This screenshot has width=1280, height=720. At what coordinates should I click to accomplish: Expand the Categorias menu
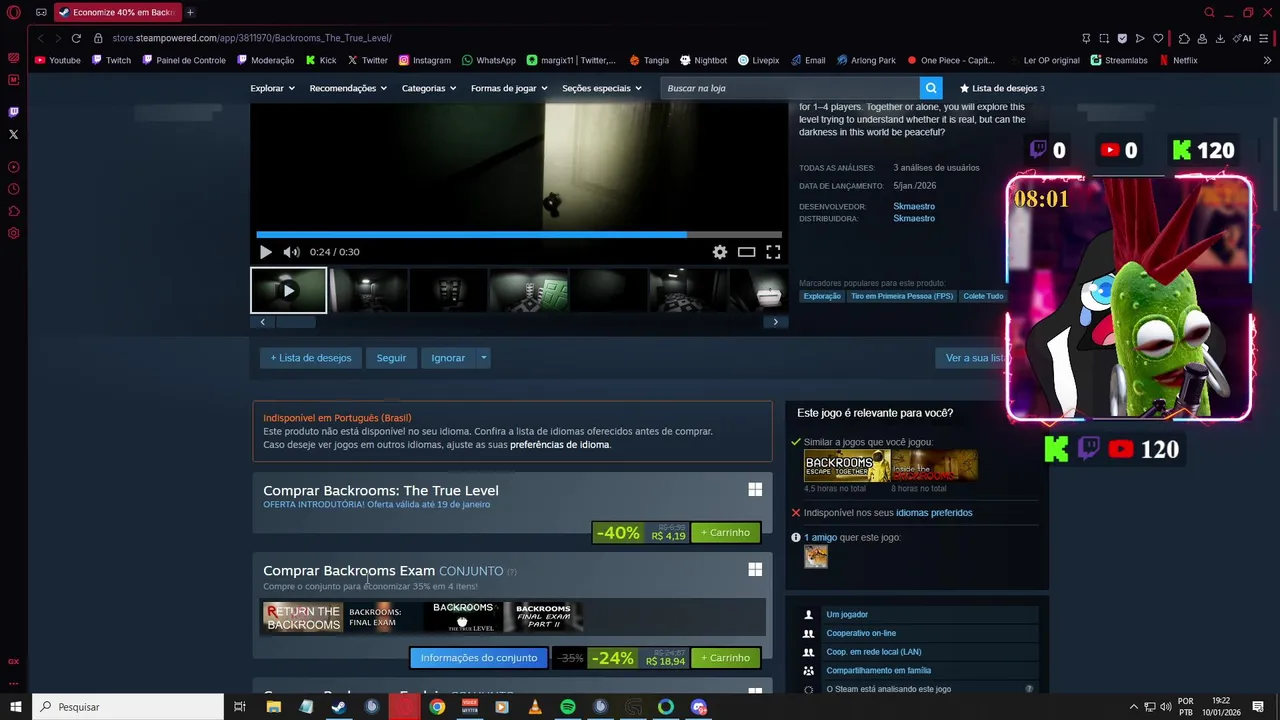[429, 88]
